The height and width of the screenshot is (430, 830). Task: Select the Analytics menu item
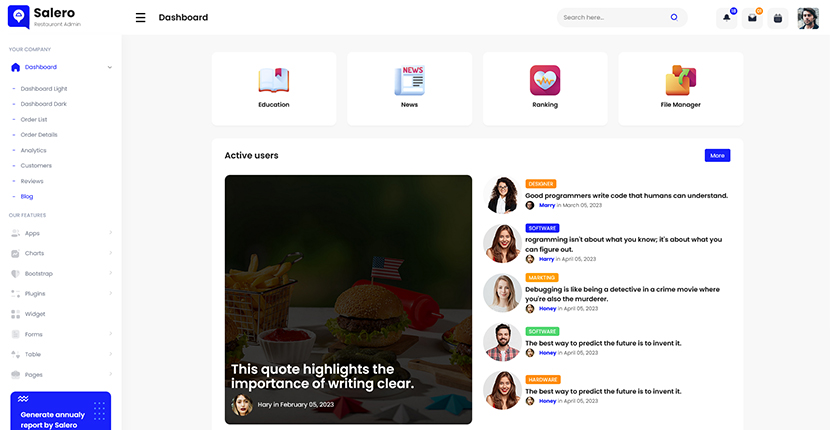33,150
